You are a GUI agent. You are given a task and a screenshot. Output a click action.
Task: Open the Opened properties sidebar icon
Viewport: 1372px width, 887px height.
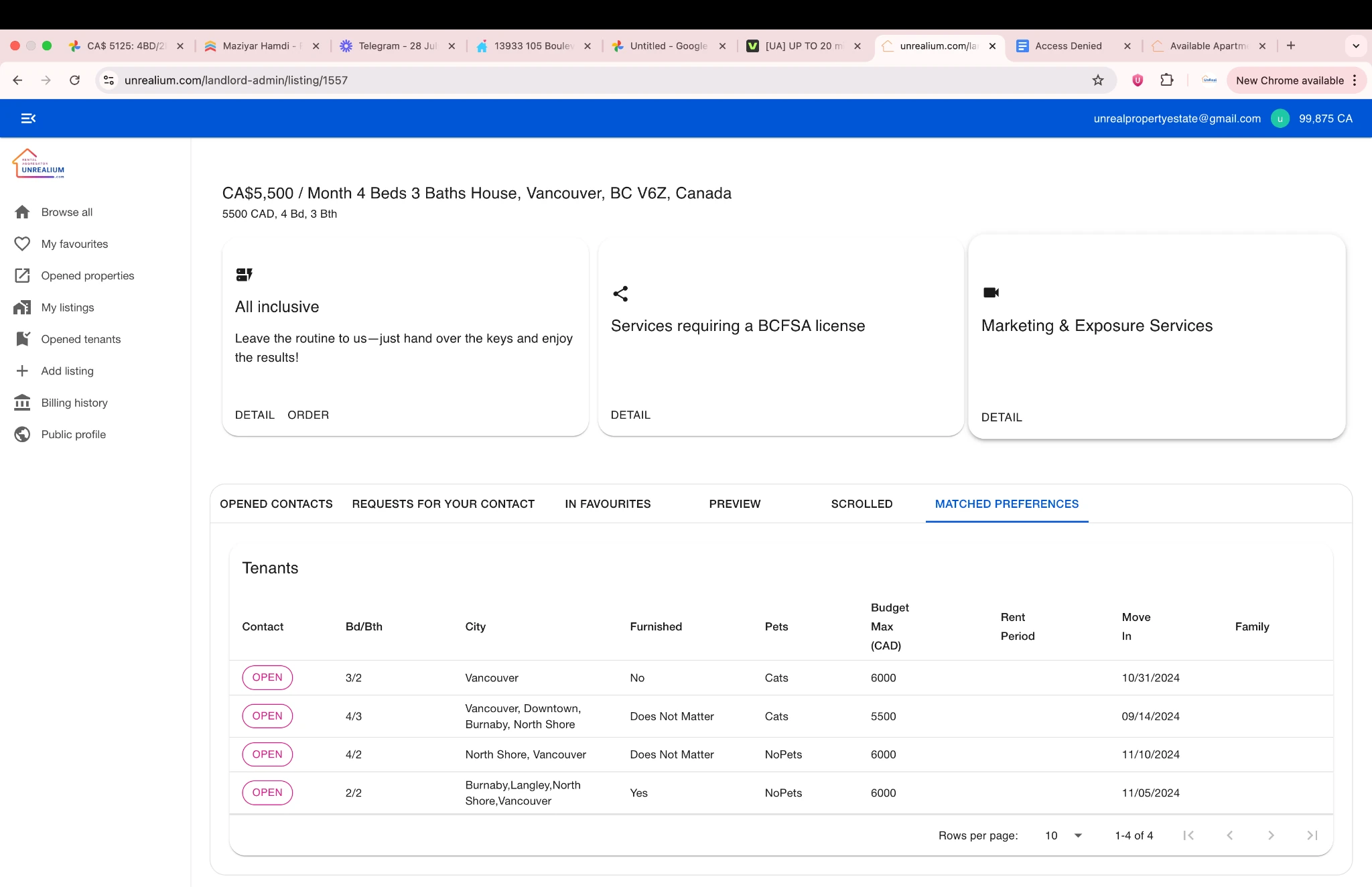tap(22, 275)
